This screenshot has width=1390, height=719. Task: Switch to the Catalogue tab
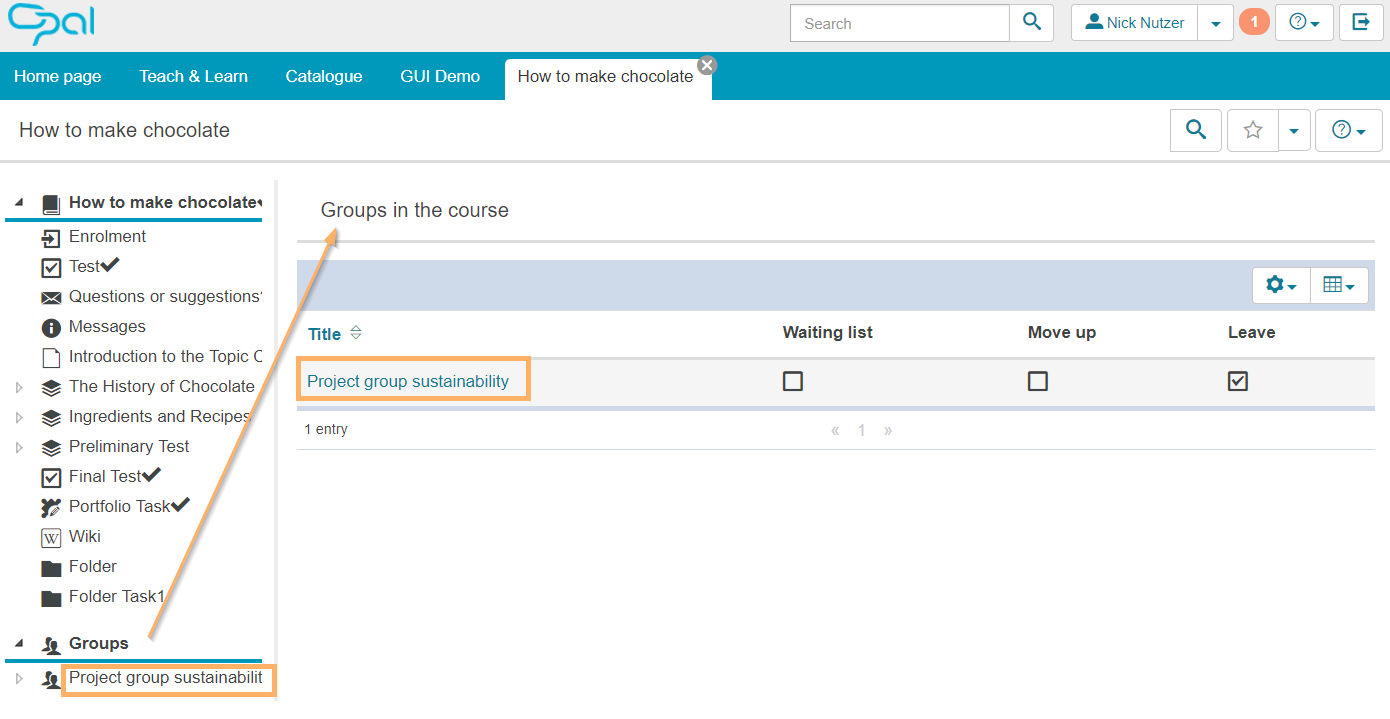coord(324,76)
